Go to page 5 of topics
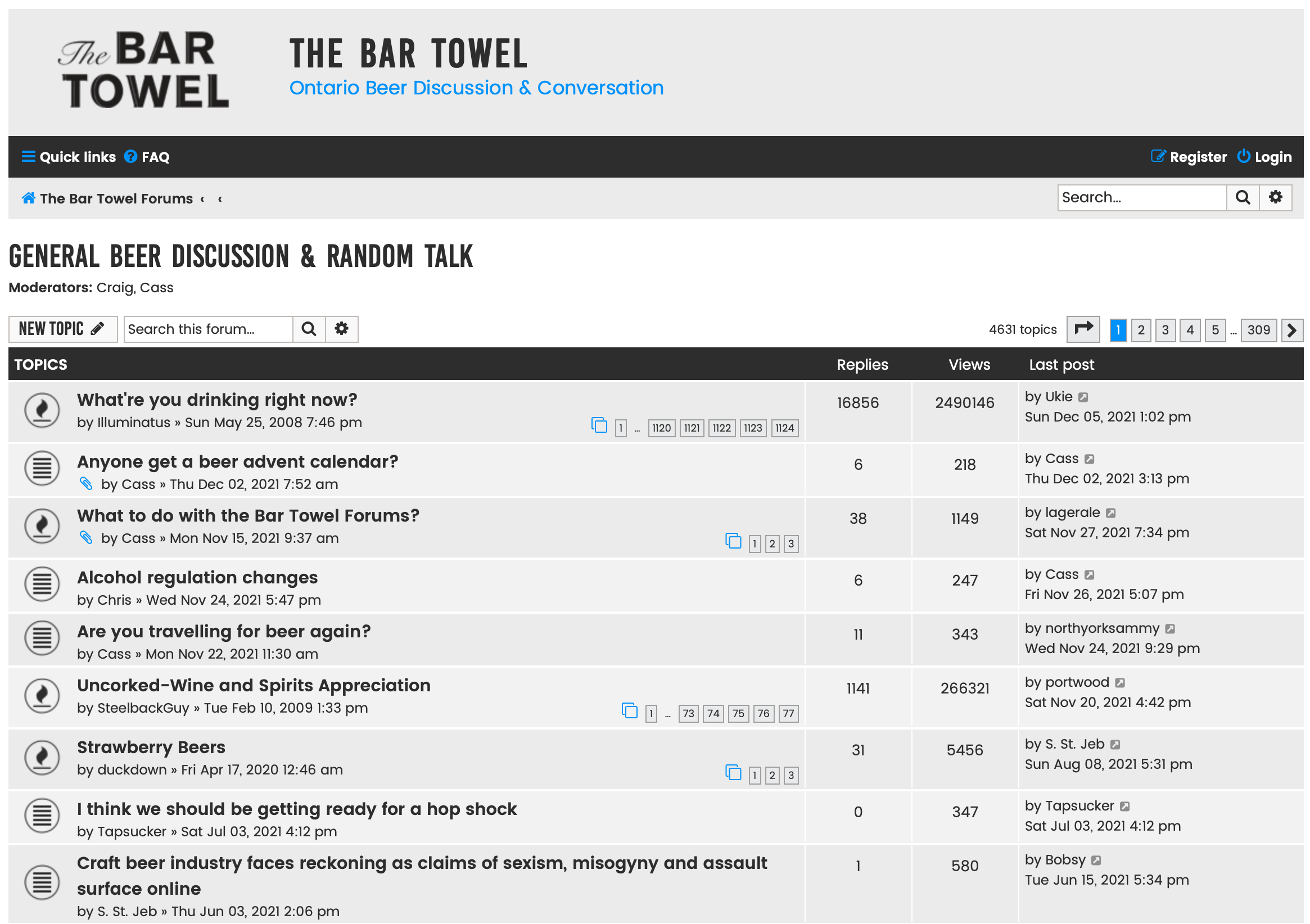The height and width of the screenshot is (924, 1310). pos(1216,330)
